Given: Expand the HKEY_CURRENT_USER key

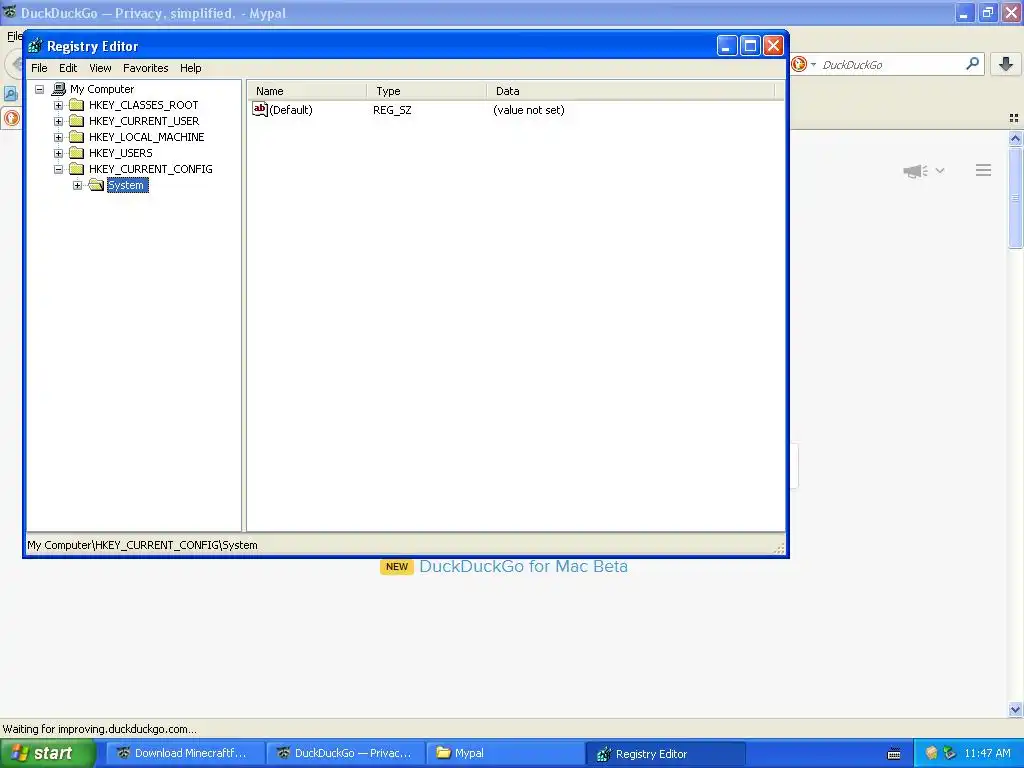Looking at the screenshot, I should click(x=58, y=121).
